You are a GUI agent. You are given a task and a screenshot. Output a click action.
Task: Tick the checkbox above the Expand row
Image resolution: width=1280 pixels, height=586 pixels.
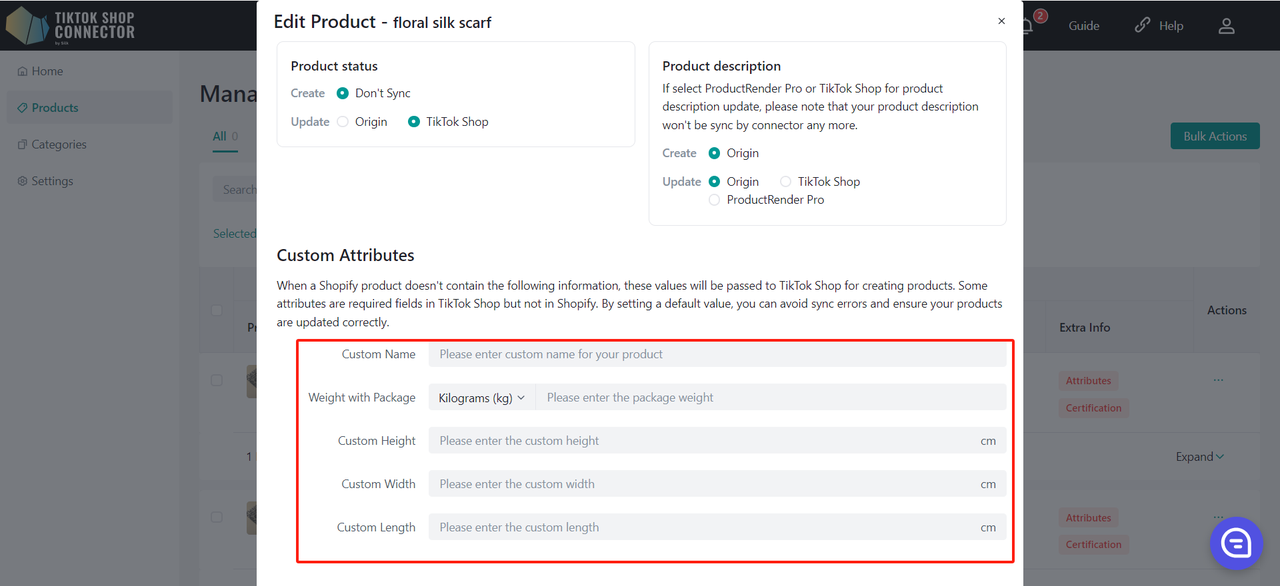[216, 380]
